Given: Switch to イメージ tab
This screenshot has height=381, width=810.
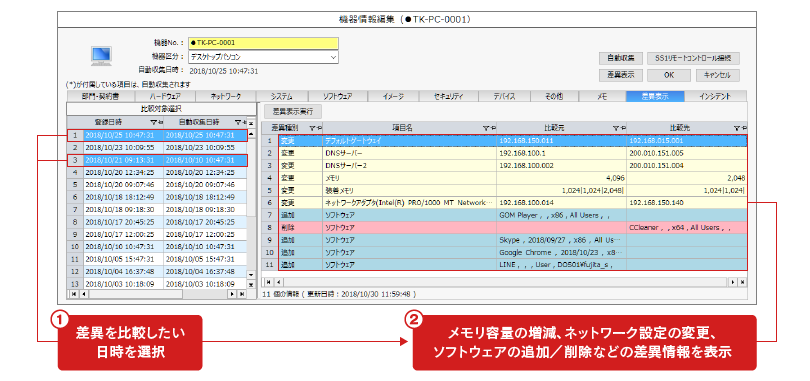Looking at the screenshot, I should pos(394,97).
